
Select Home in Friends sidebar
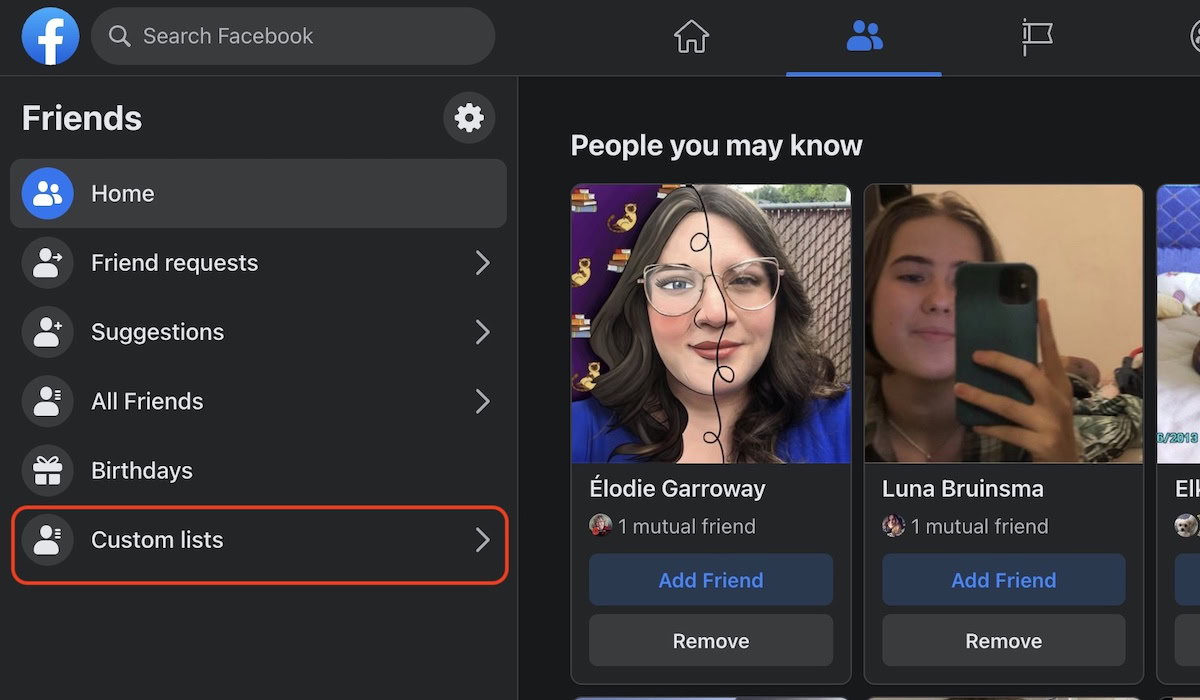(x=258, y=194)
